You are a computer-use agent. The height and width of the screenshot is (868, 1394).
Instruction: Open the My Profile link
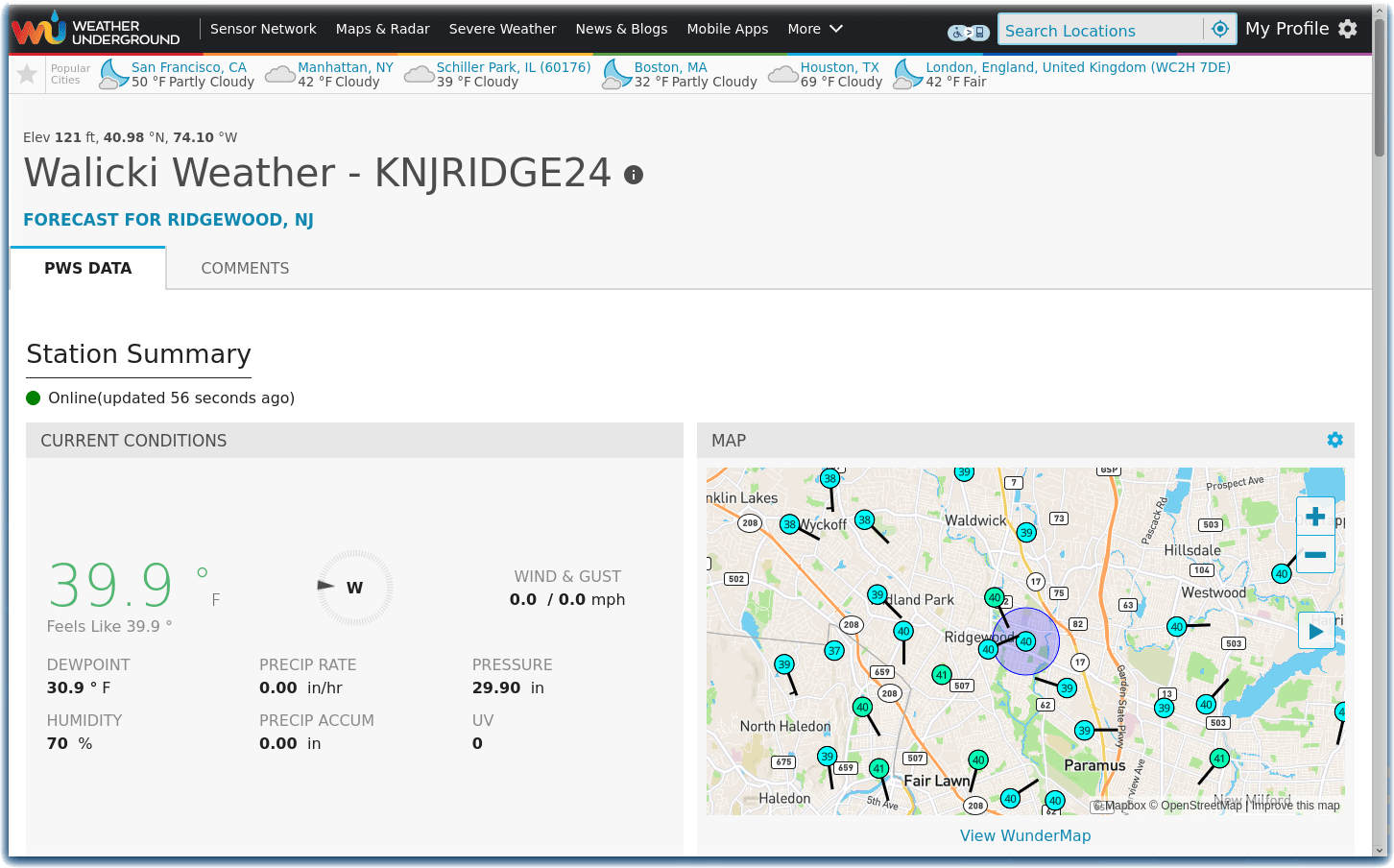(1286, 29)
